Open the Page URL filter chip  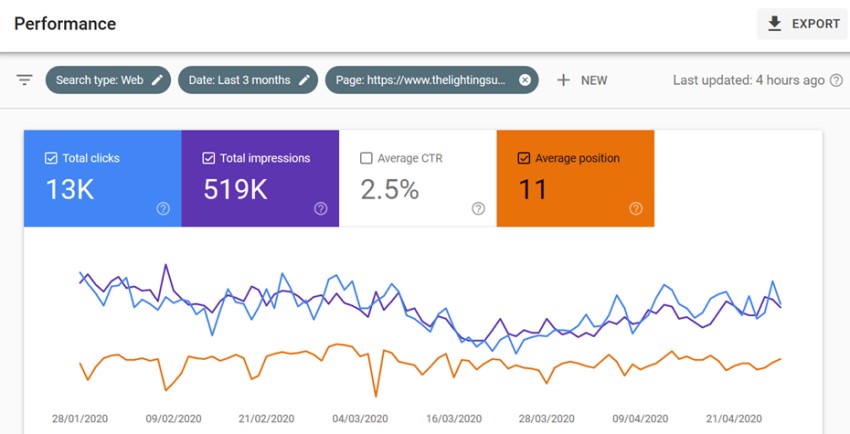point(420,80)
